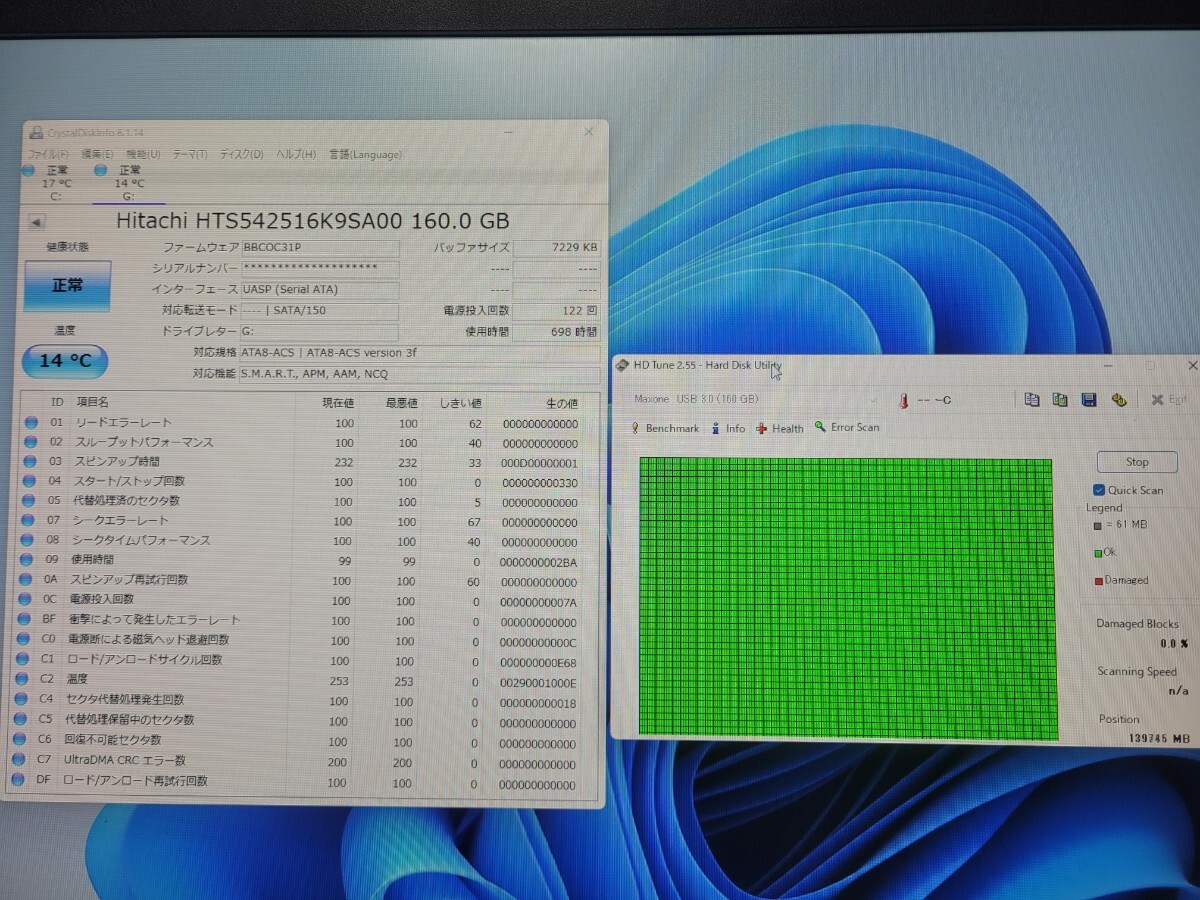Click the HD Tune thermometer icon
This screenshot has width=1200, height=900.
[x=903, y=400]
